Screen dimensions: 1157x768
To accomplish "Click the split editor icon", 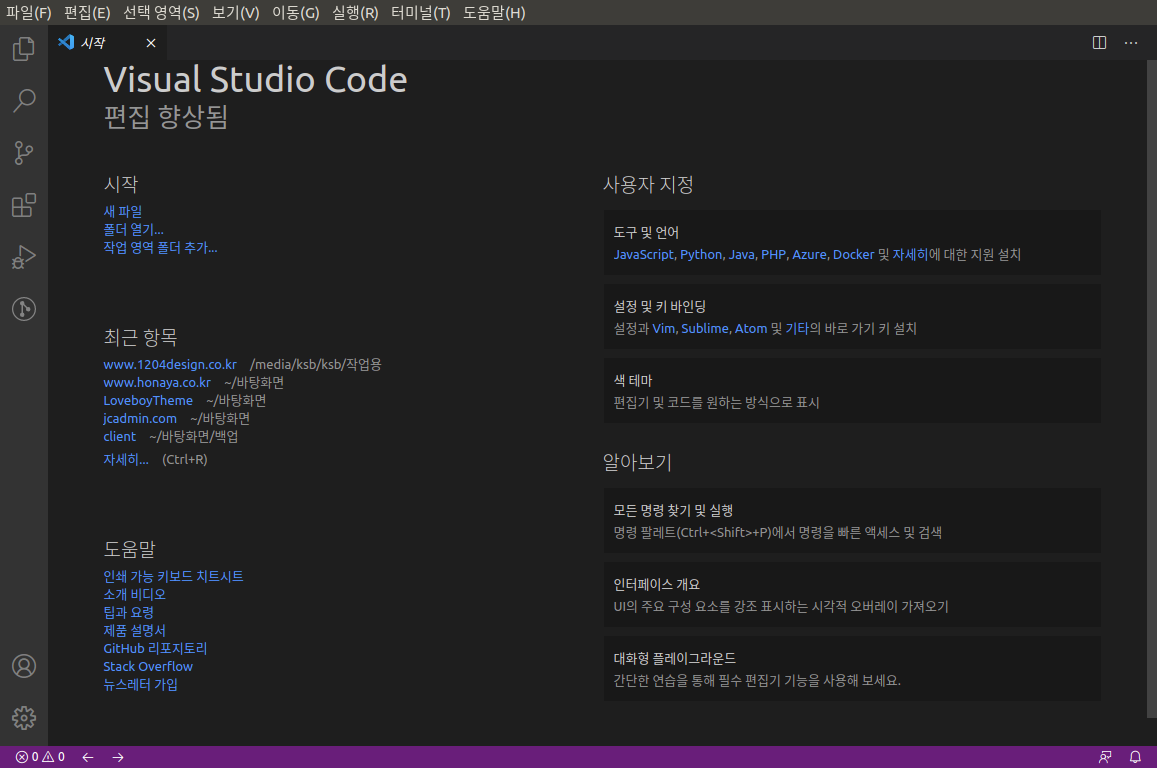I will click(x=1099, y=43).
